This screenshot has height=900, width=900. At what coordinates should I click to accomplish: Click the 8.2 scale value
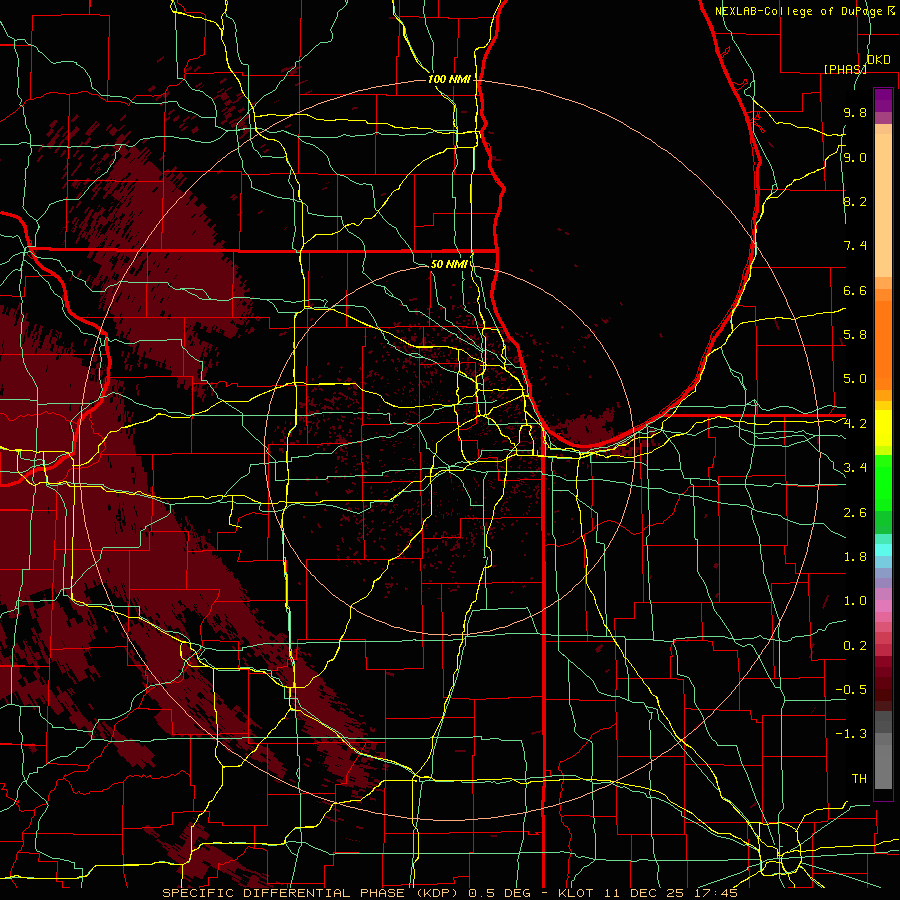(x=855, y=201)
